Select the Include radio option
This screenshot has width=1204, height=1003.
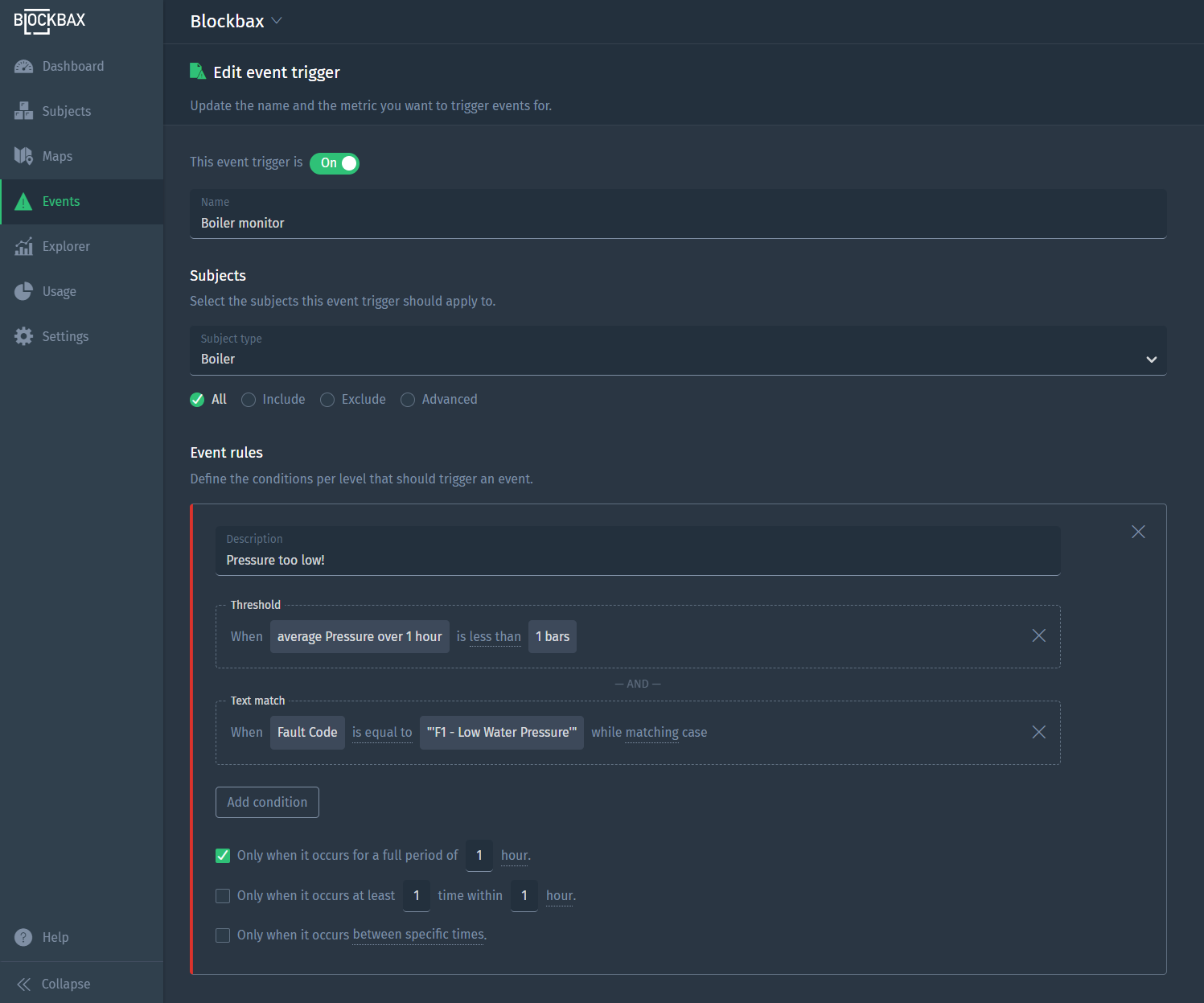(249, 400)
